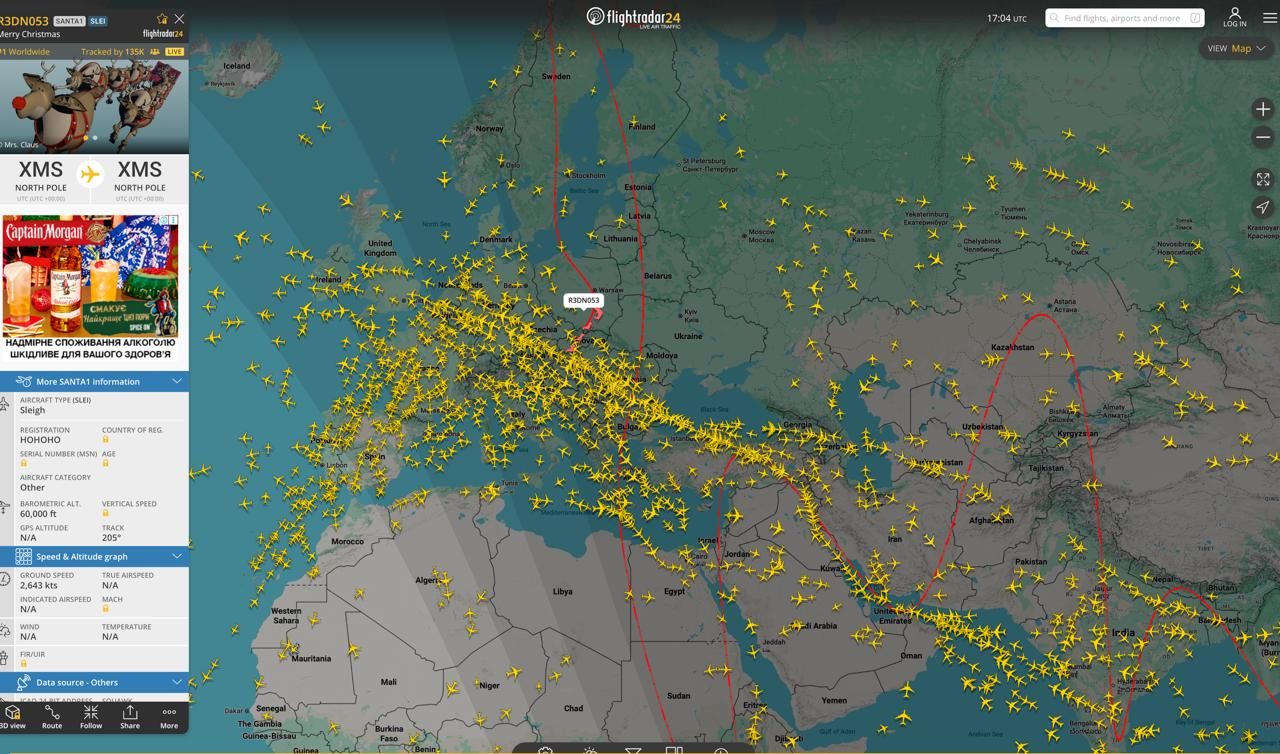This screenshot has width=1280, height=754.
Task: Expand the Speed & Altitude graph section
Action: pyautogui.click(x=176, y=556)
